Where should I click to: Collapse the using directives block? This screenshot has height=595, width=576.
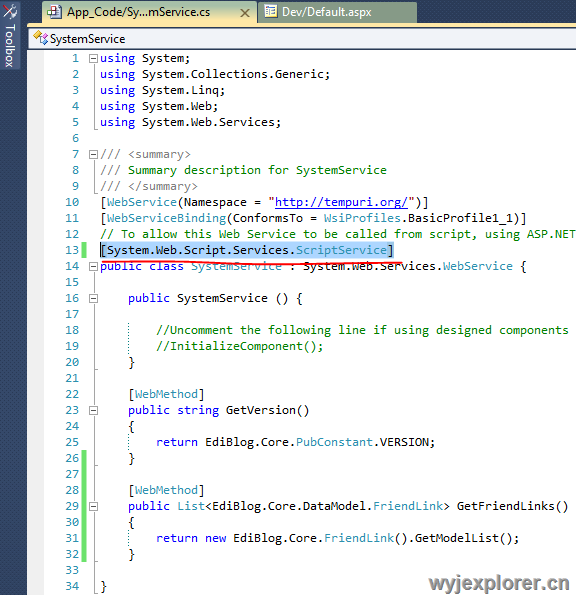pos(93,58)
